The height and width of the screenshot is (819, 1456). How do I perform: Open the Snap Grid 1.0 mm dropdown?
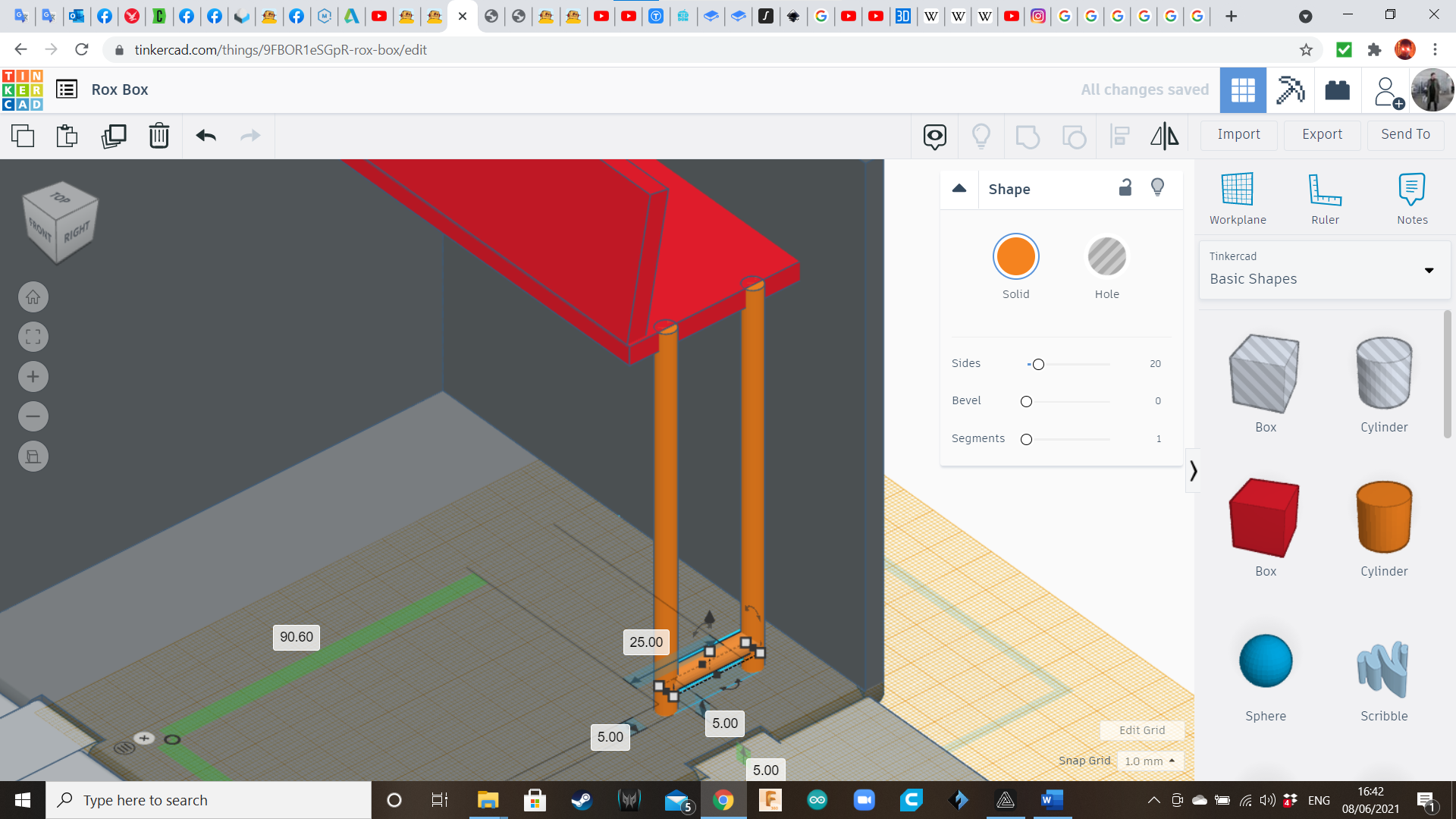(x=1150, y=761)
